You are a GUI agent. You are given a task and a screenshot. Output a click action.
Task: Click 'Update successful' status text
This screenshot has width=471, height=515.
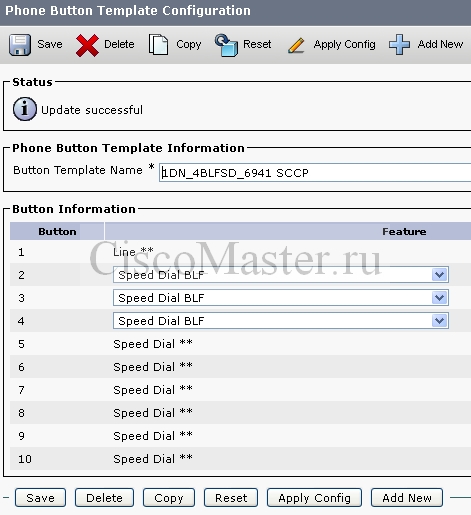92,110
